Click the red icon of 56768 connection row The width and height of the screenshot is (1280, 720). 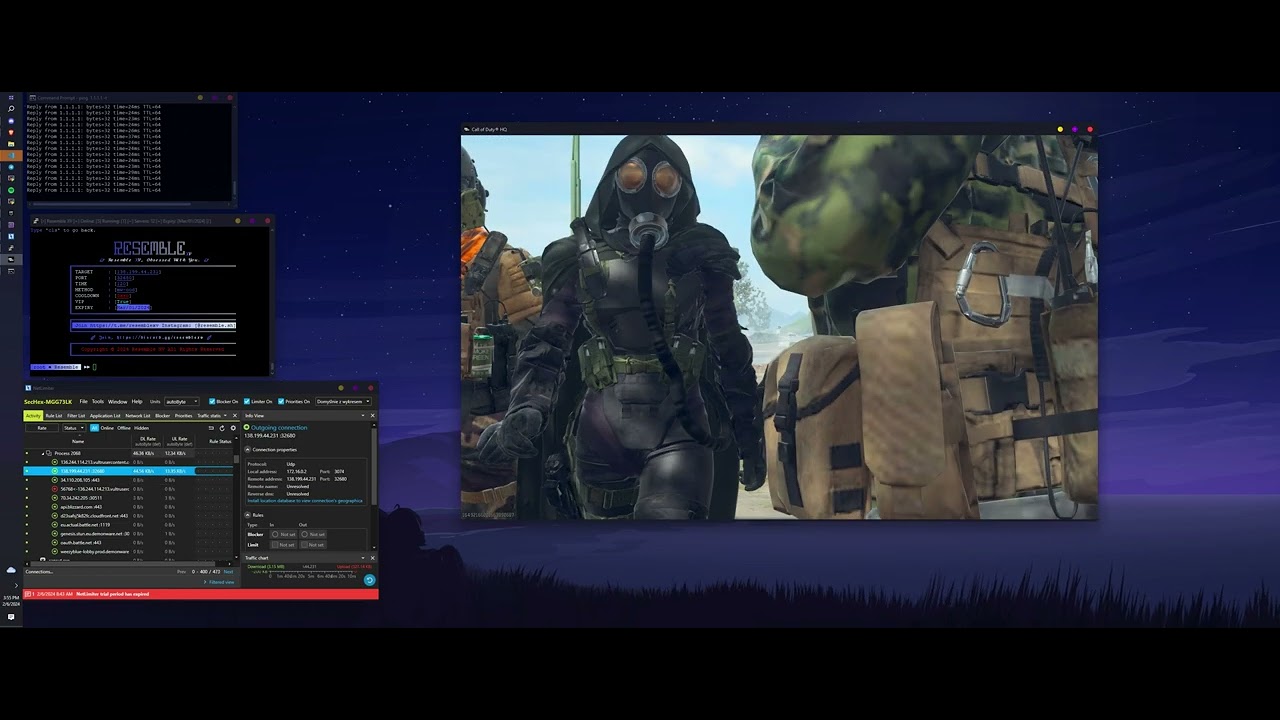click(55, 489)
